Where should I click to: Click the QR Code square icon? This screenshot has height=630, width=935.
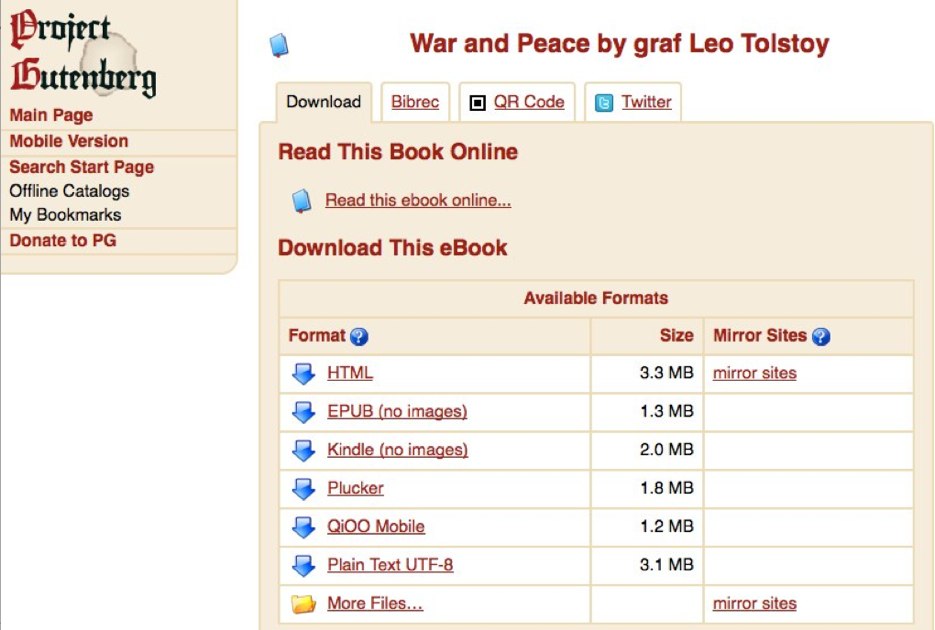click(478, 103)
